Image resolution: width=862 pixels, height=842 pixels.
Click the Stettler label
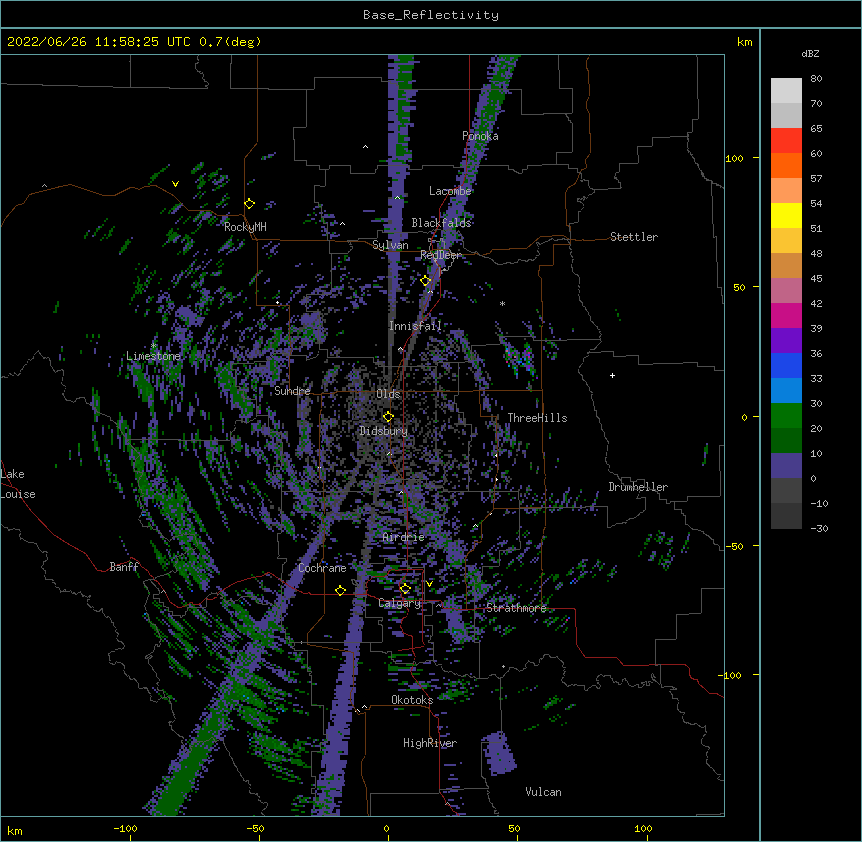(634, 237)
